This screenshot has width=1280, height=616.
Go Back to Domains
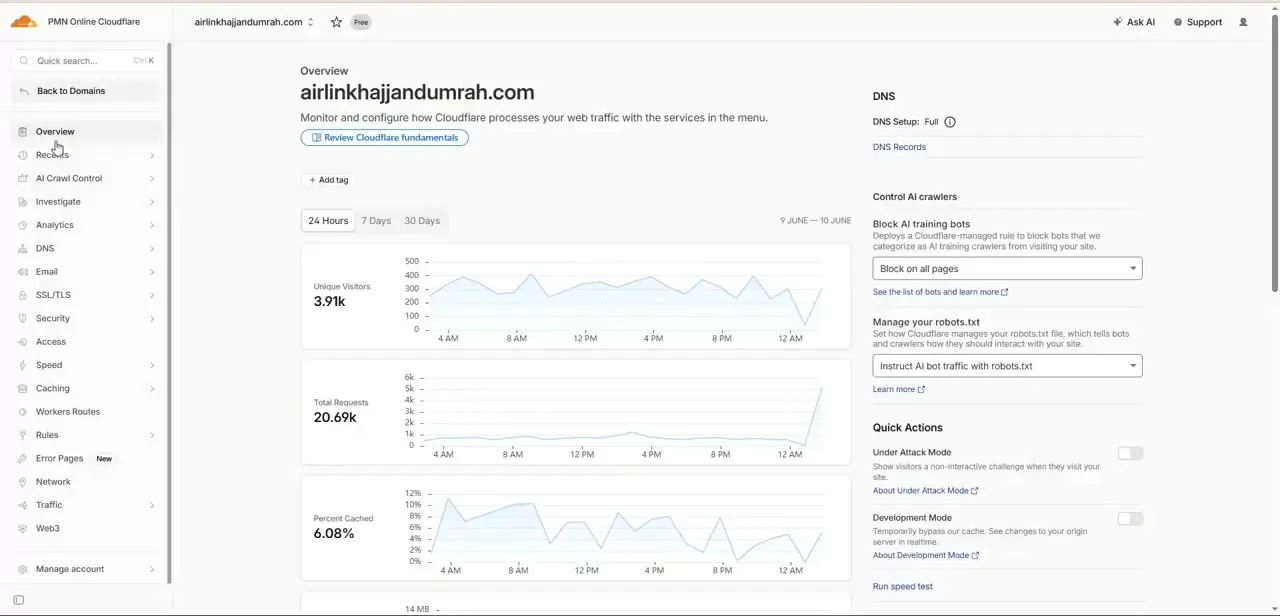(87, 91)
